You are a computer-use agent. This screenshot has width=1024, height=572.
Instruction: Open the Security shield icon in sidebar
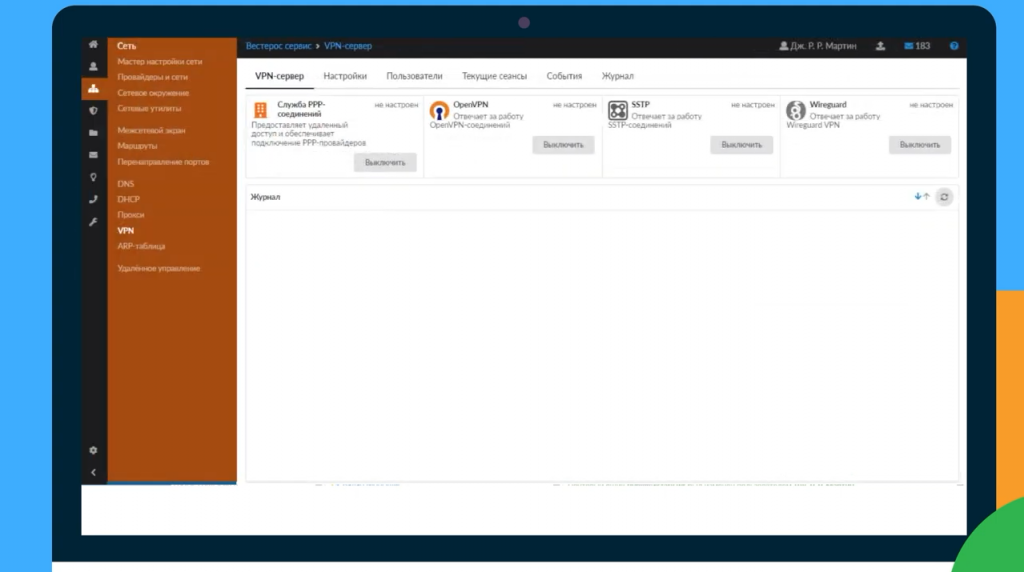point(93,111)
